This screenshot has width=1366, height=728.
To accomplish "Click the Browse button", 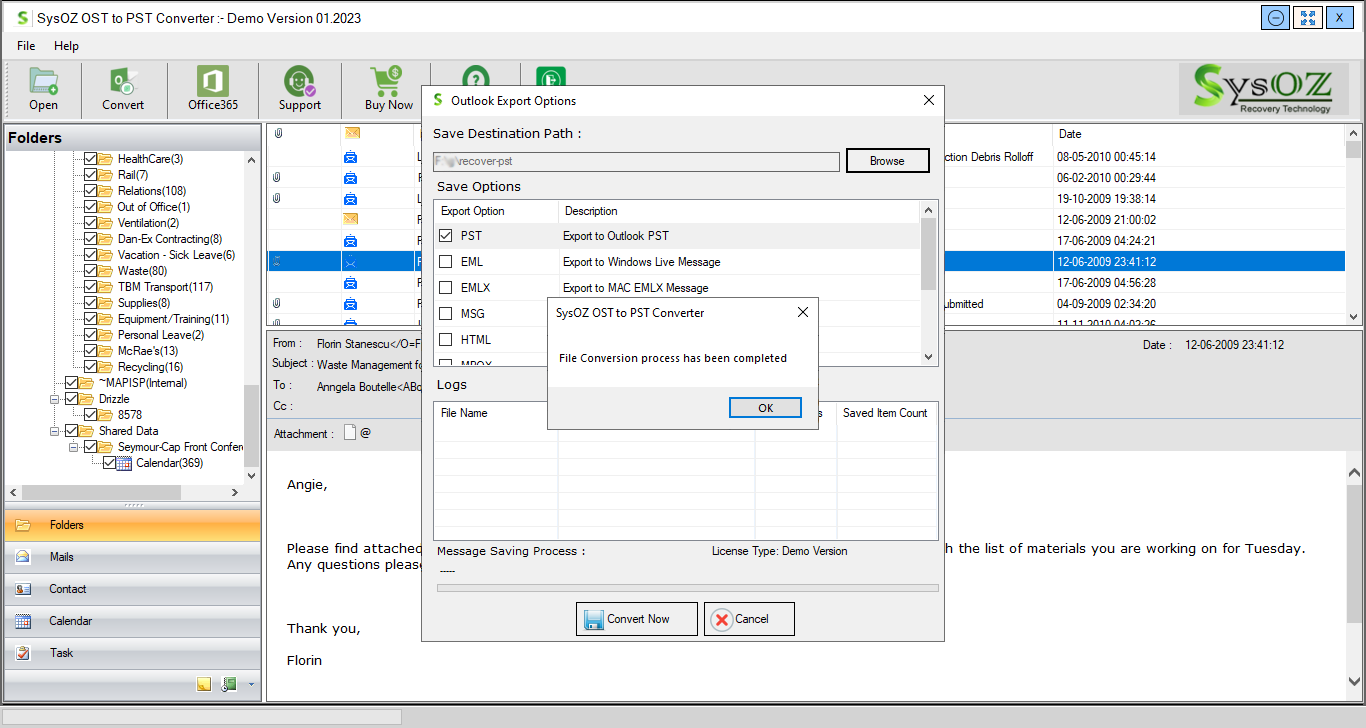I will [887, 161].
